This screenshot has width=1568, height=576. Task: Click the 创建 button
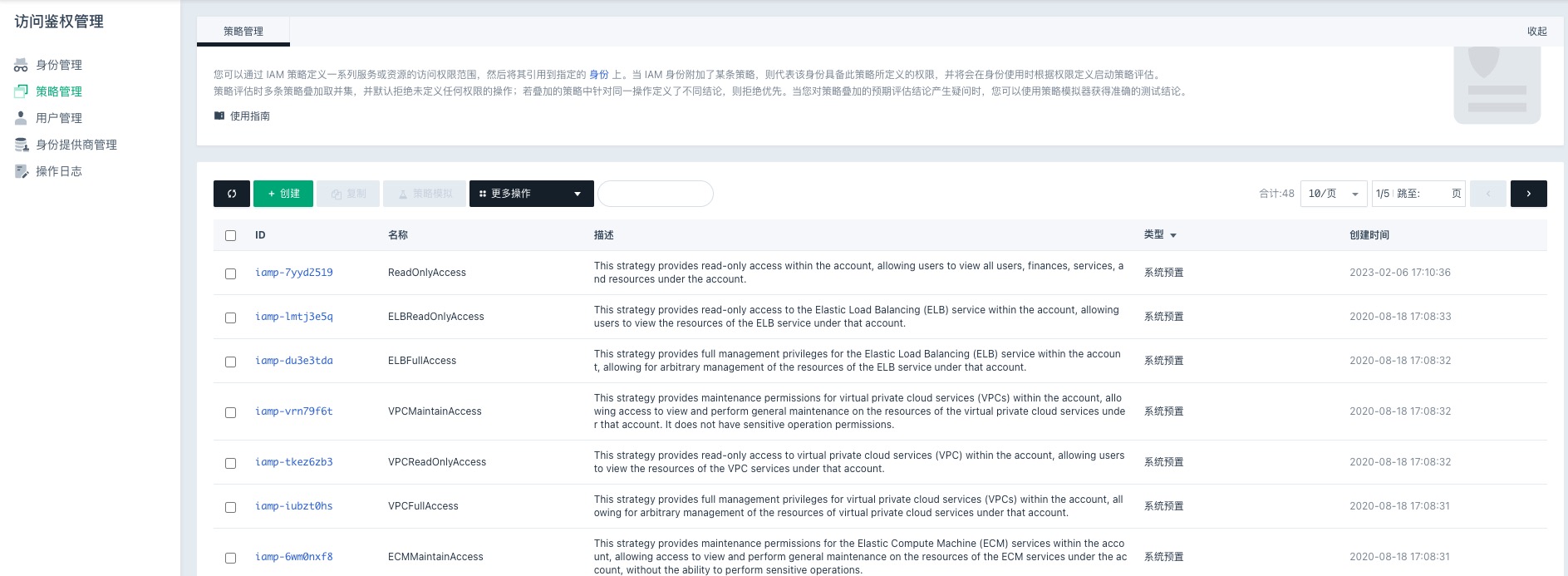(x=283, y=194)
